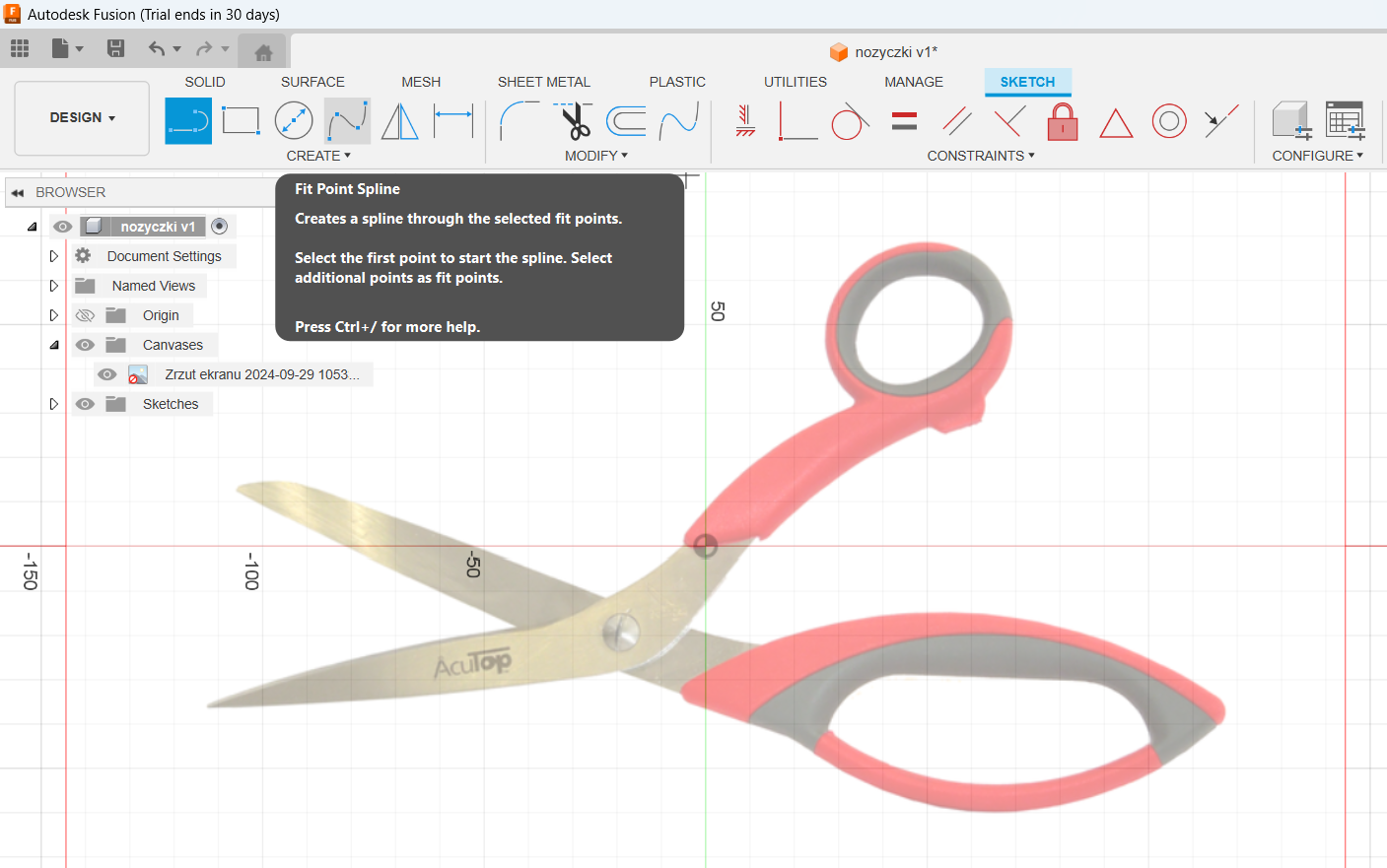Apply the Horizontal/Vertical constraint
This screenshot has width=1387, height=868.
[x=745, y=121]
